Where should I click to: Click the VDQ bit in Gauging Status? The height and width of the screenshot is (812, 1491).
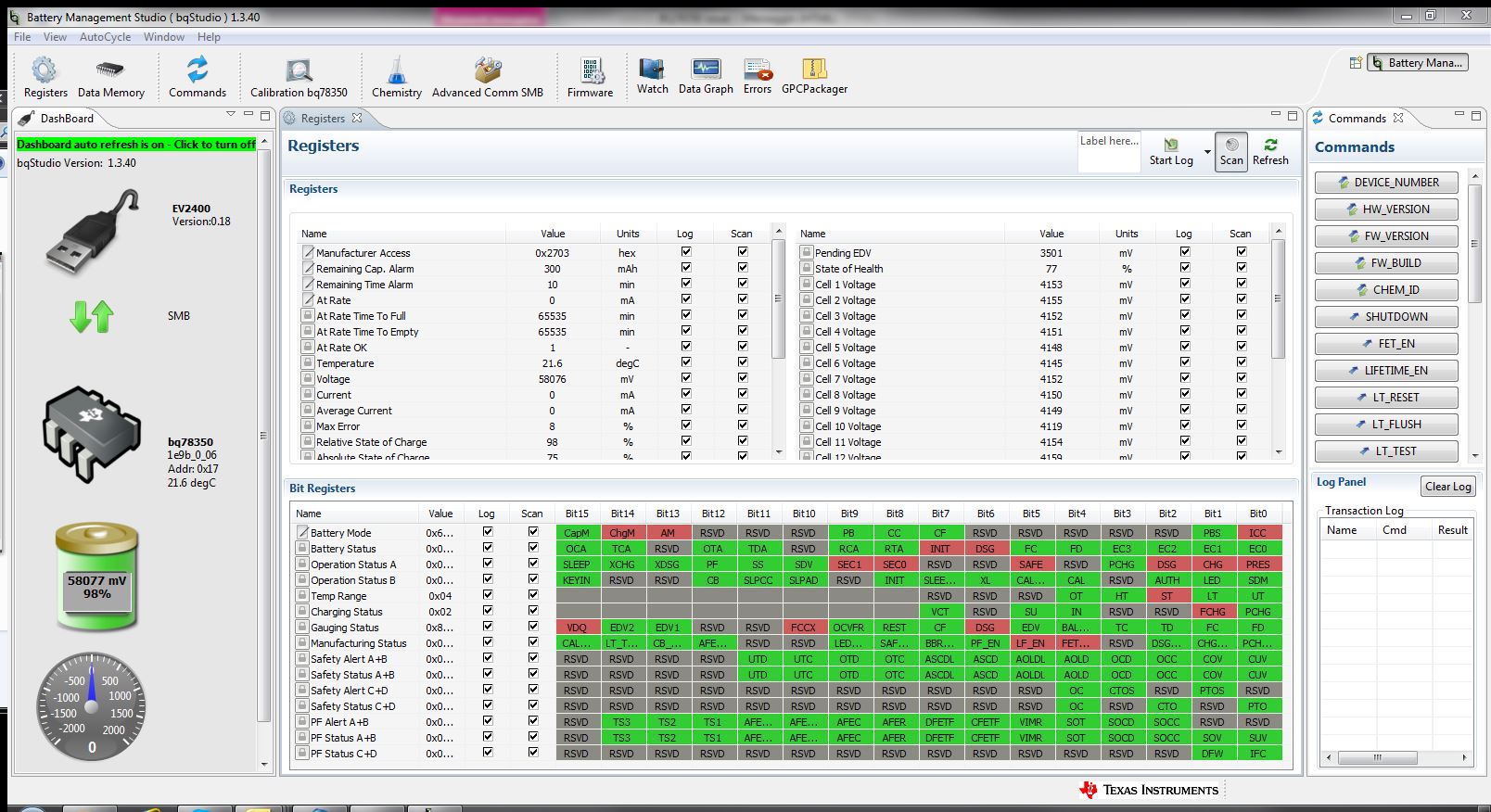click(x=577, y=628)
